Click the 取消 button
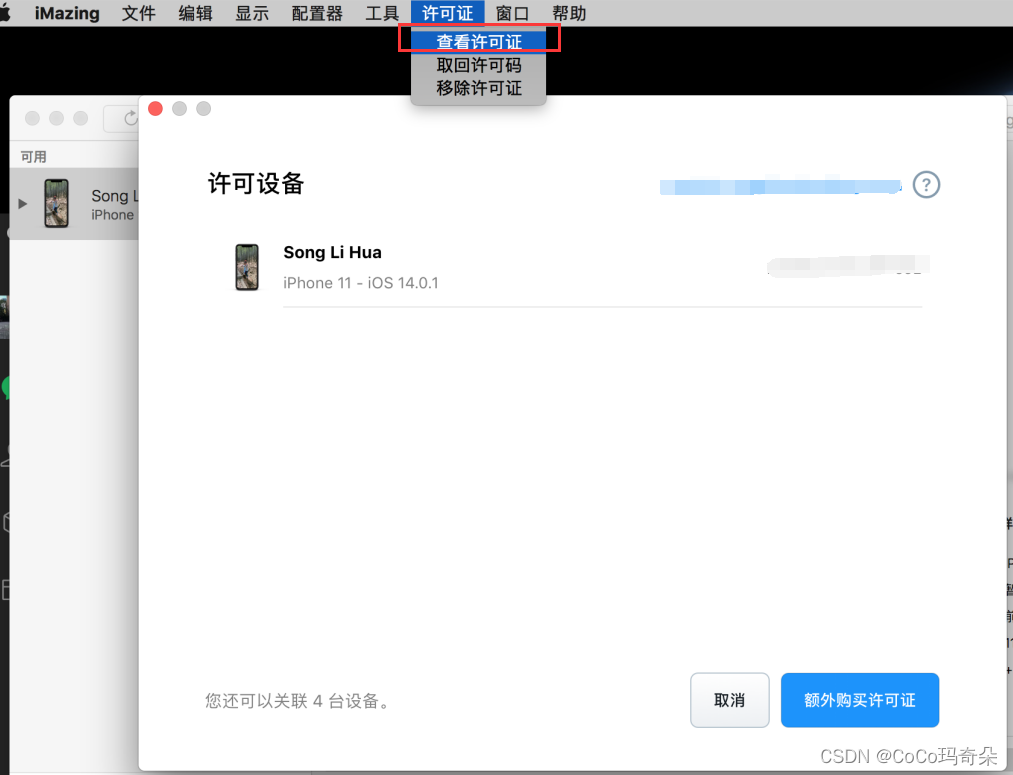Screen dimensions: 1013x775 click(x=729, y=700)
